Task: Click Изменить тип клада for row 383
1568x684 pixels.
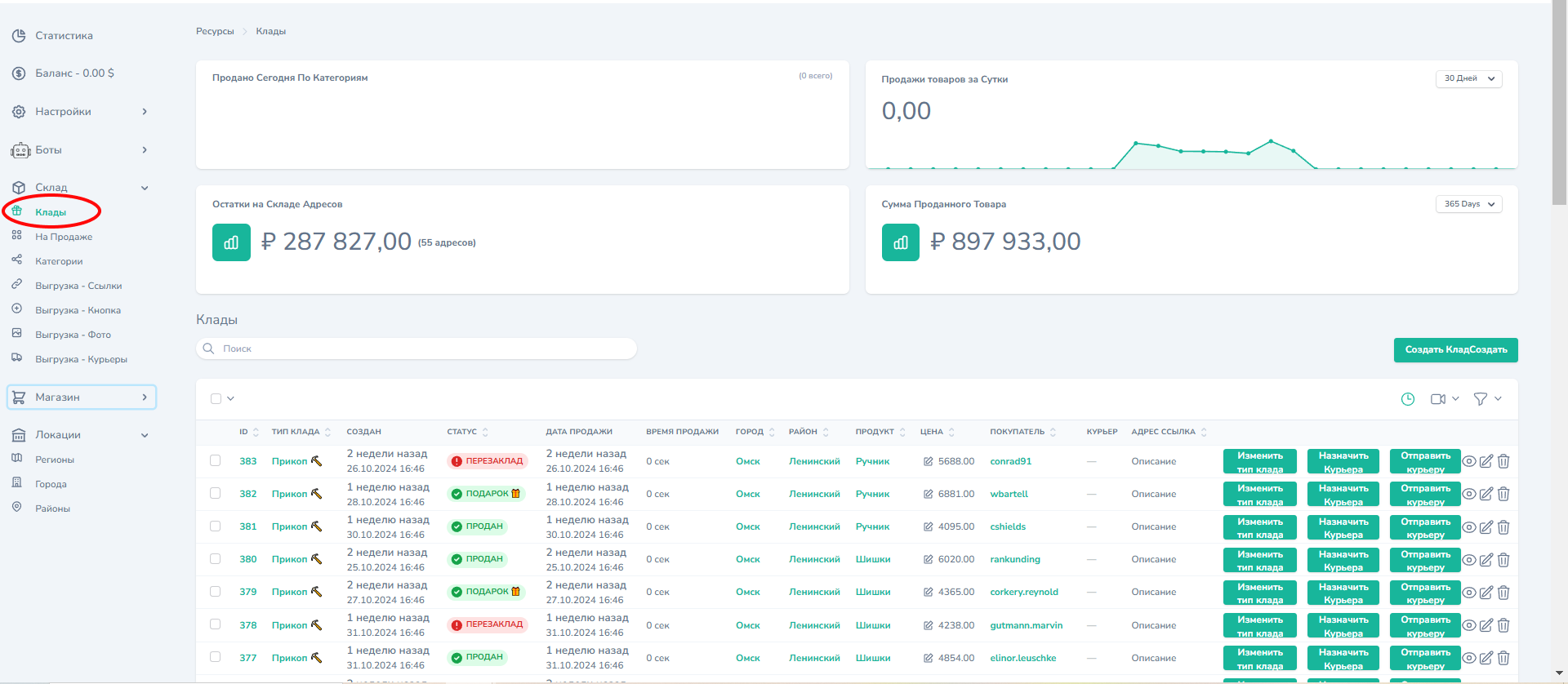Action: point(1260,462)
